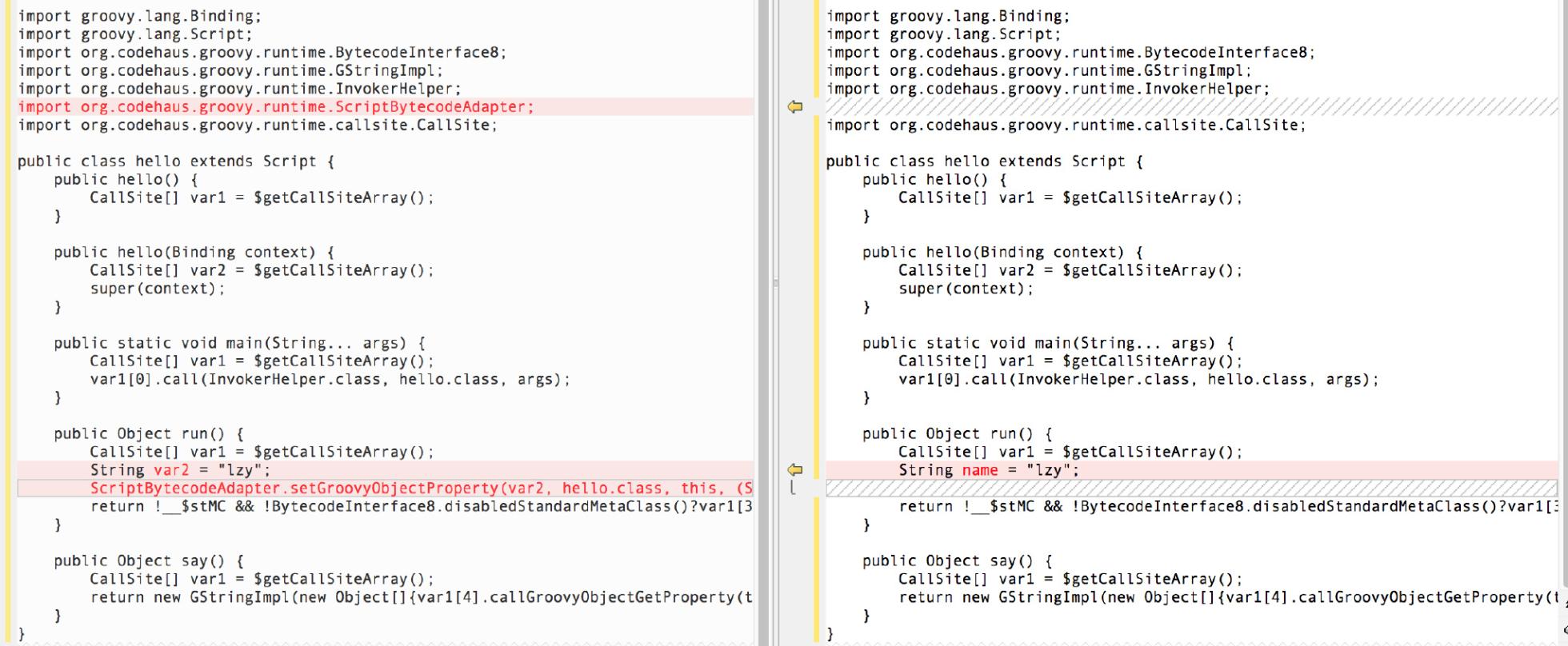Click 'return !__$stMC' line in right pane
This screenshot has width=1568, height=646.
1229,507
